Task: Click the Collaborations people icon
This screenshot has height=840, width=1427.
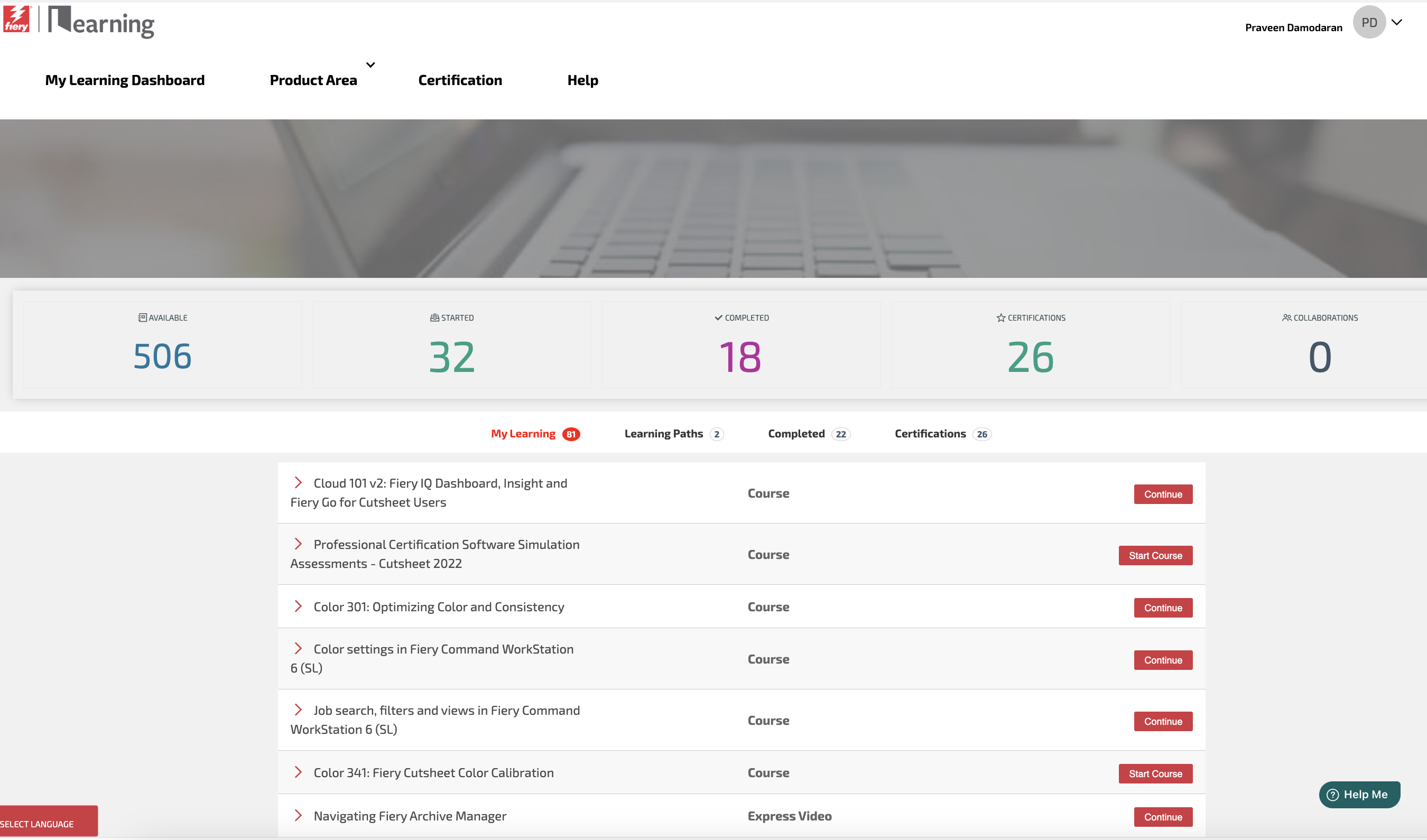Action: coord(1286,318)
